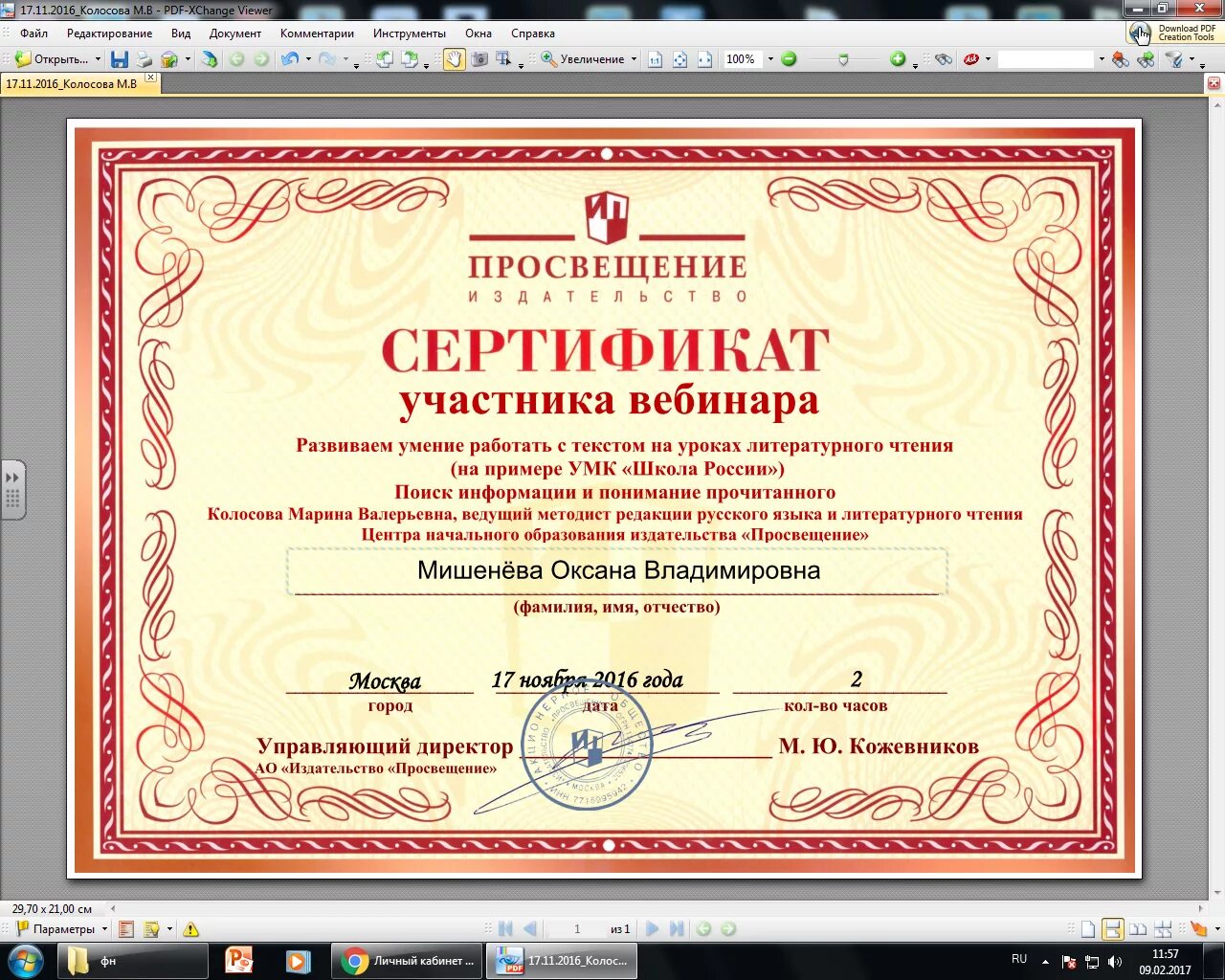Expand the email icon dropdown arrow
This screenshot has height=980, width=1225.
coord(188,59)
